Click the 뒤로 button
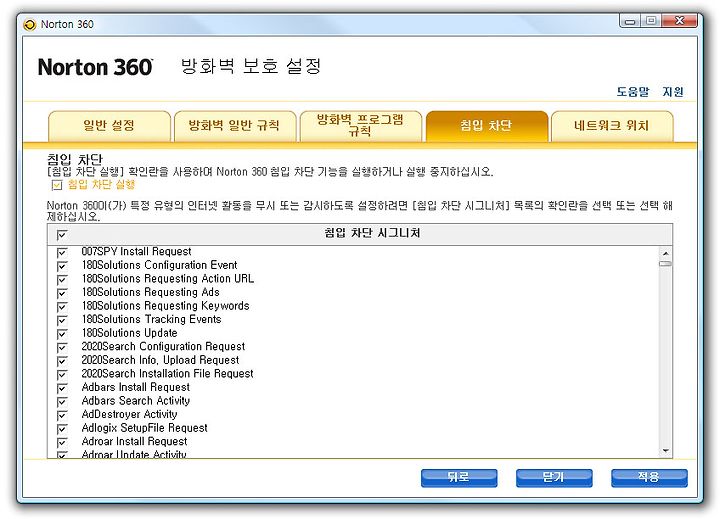 (459, 478)
